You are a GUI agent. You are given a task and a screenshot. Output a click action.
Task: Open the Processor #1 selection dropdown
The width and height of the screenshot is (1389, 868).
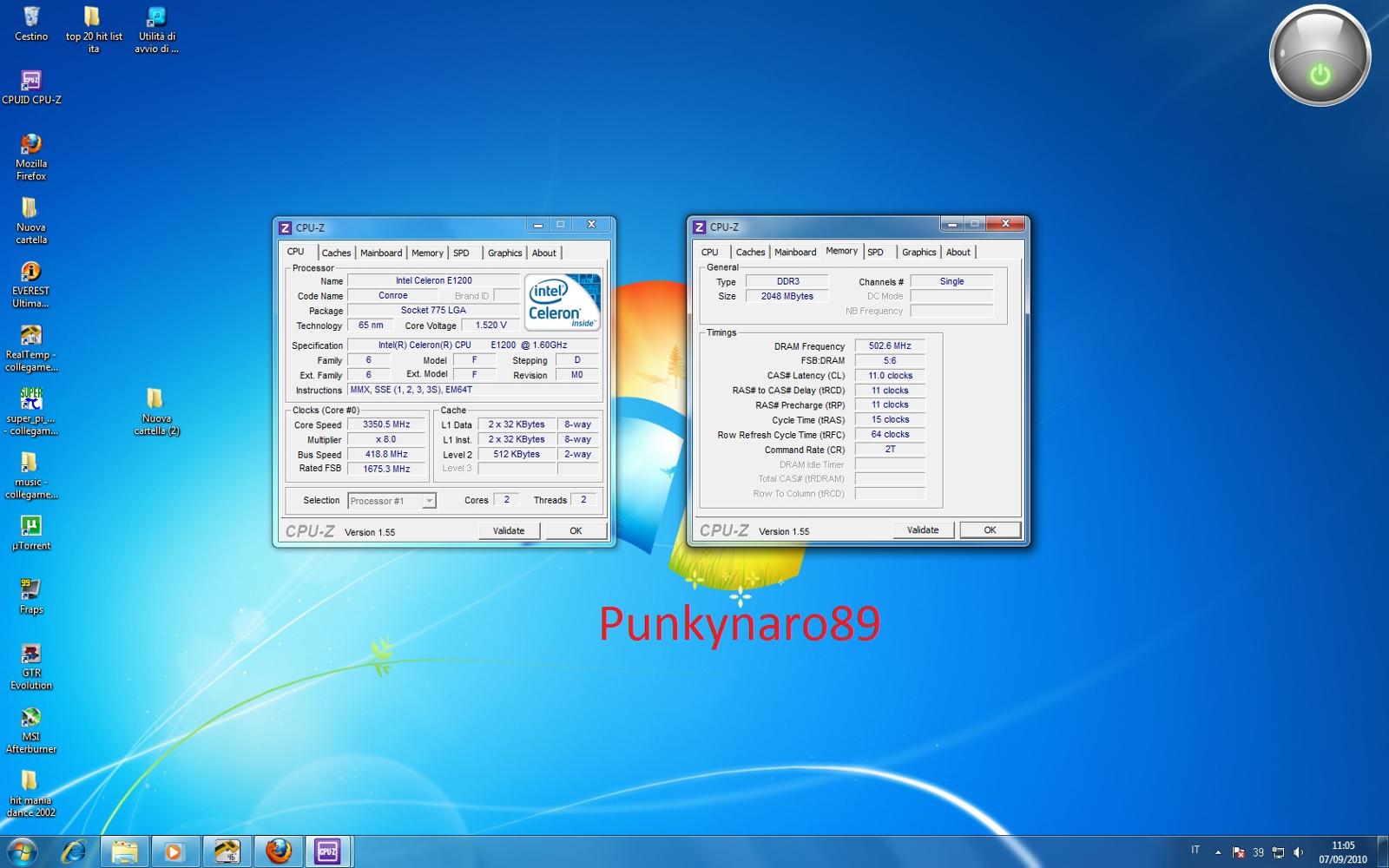[x=392, y=501]
